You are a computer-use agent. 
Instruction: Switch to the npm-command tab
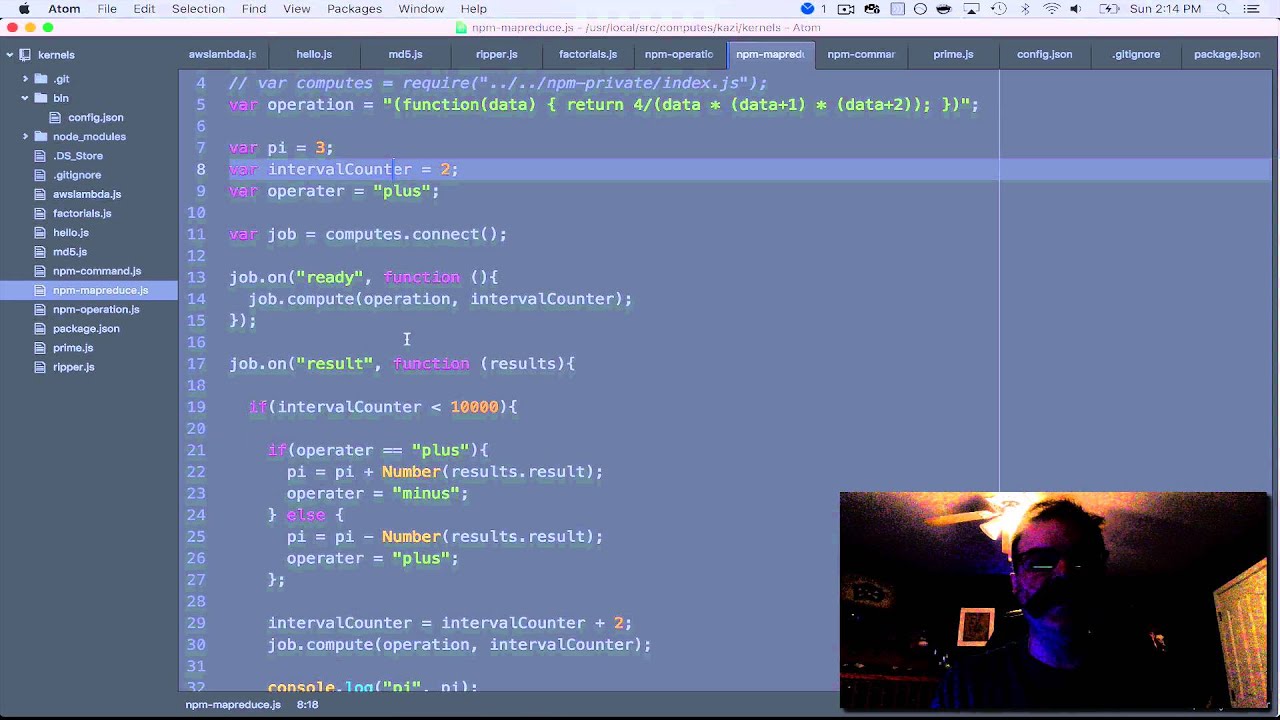pos(861,54)
